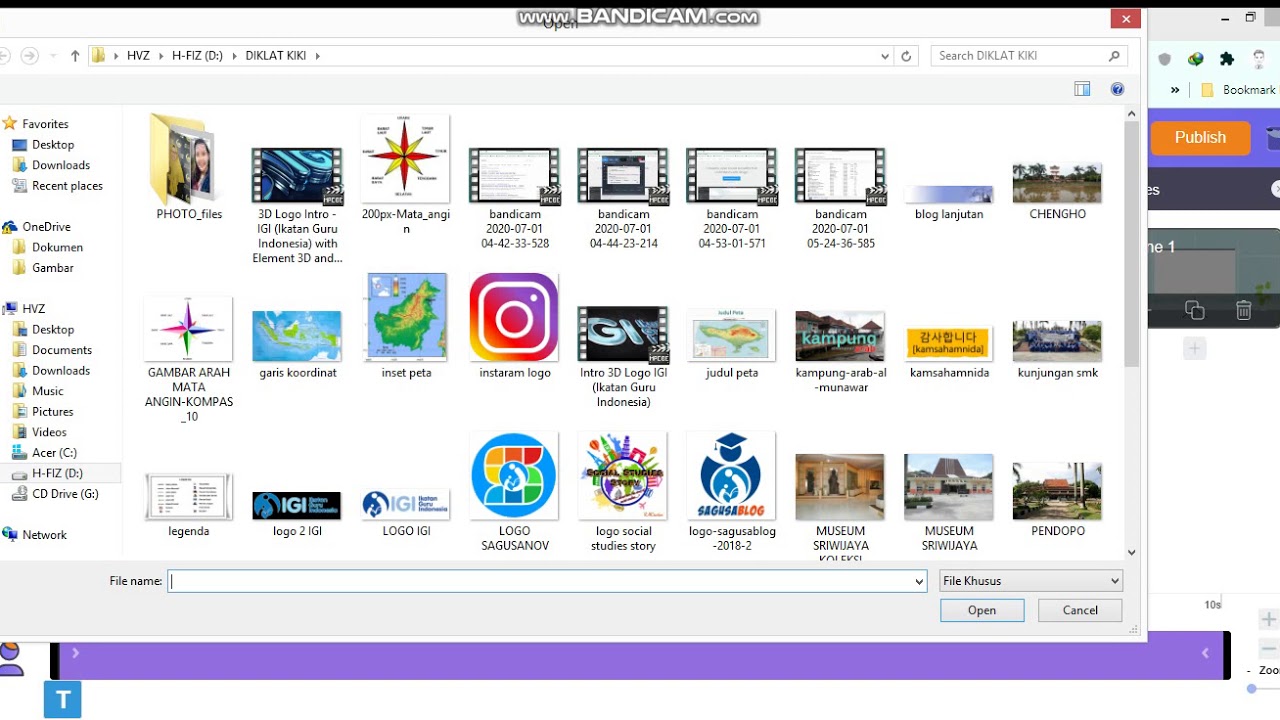Image resolution: width=1280 pixels, height=720 pixels.
Task: Select CD Drive (G:) in sidebar
Action: click(x=65, y=494)
